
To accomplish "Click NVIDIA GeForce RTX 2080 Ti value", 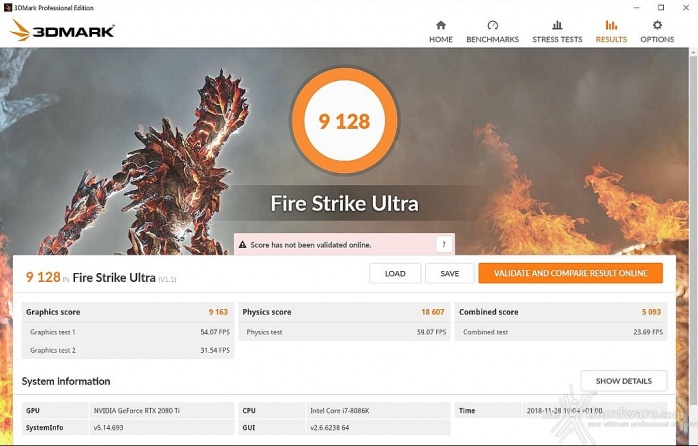I will point(137,410).
